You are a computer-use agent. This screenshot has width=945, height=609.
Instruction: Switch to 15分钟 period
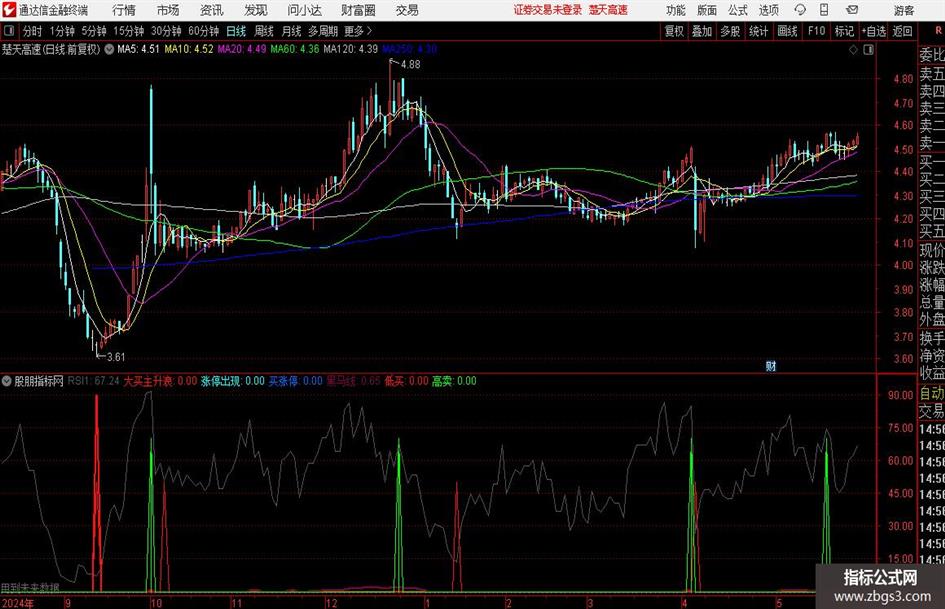pos(129,31)
